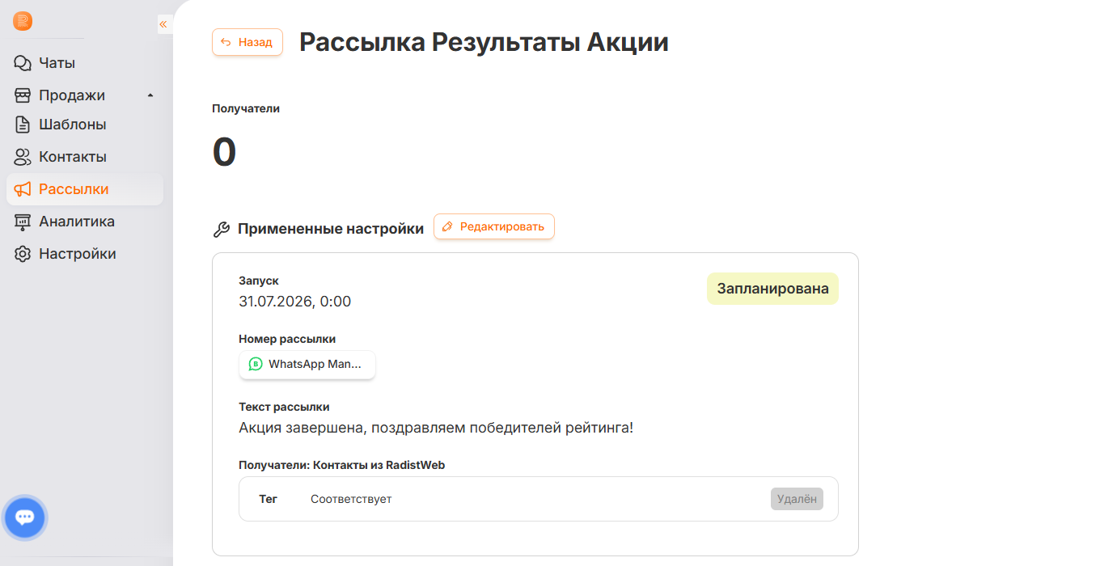Click the Номер рассылки label
This screenshot has height=566, width=1100.
tap(287, 339)
